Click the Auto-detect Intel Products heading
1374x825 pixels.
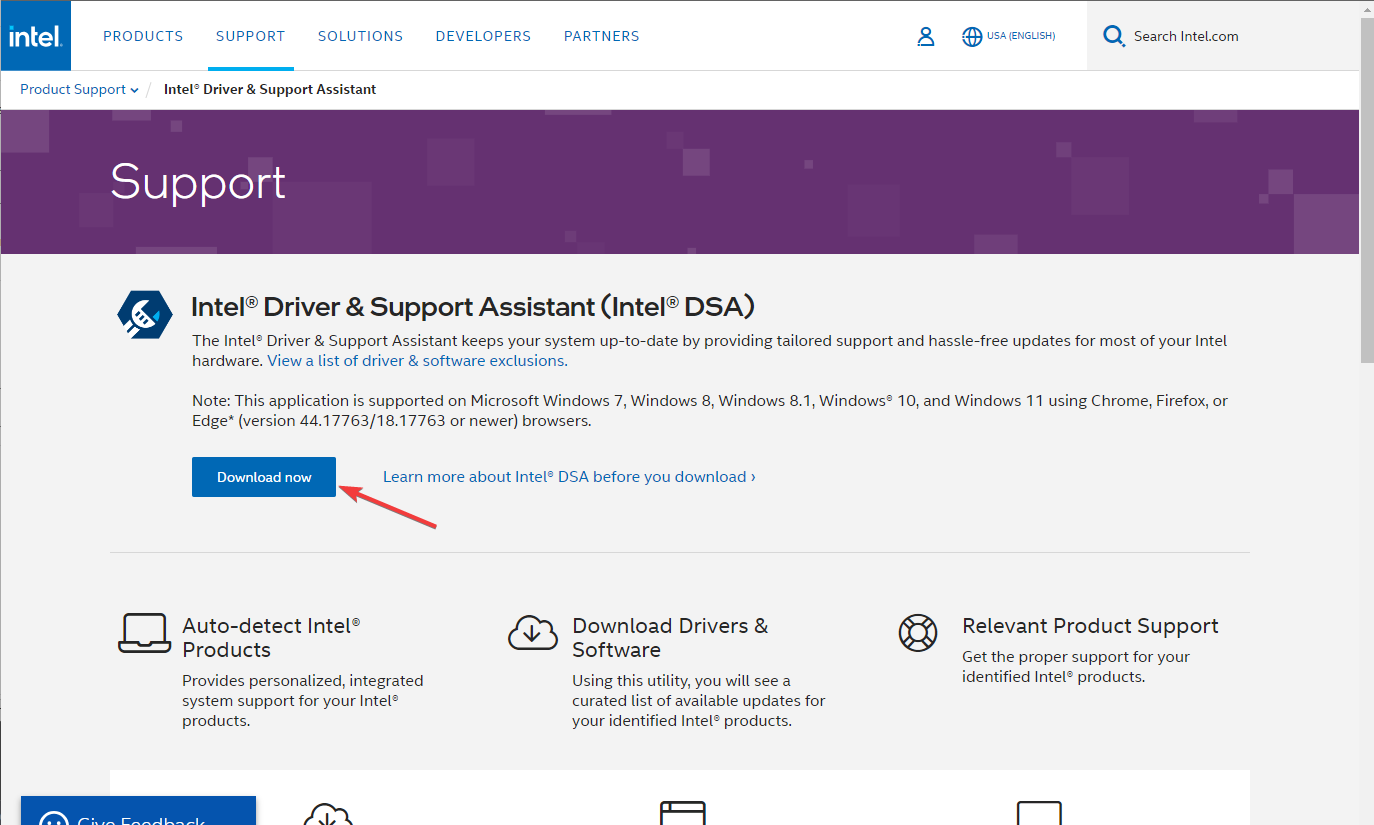click(271, 638)
